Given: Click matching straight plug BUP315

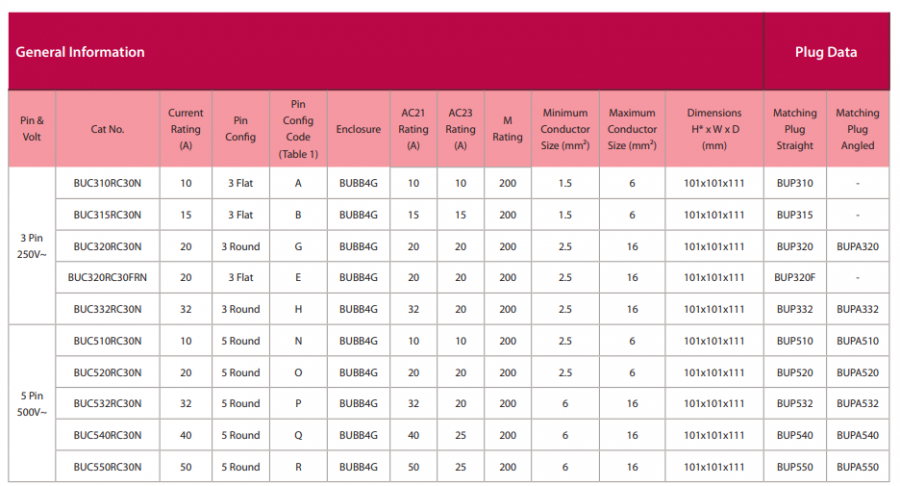Looking at the screenshot, I should point(795,215).
